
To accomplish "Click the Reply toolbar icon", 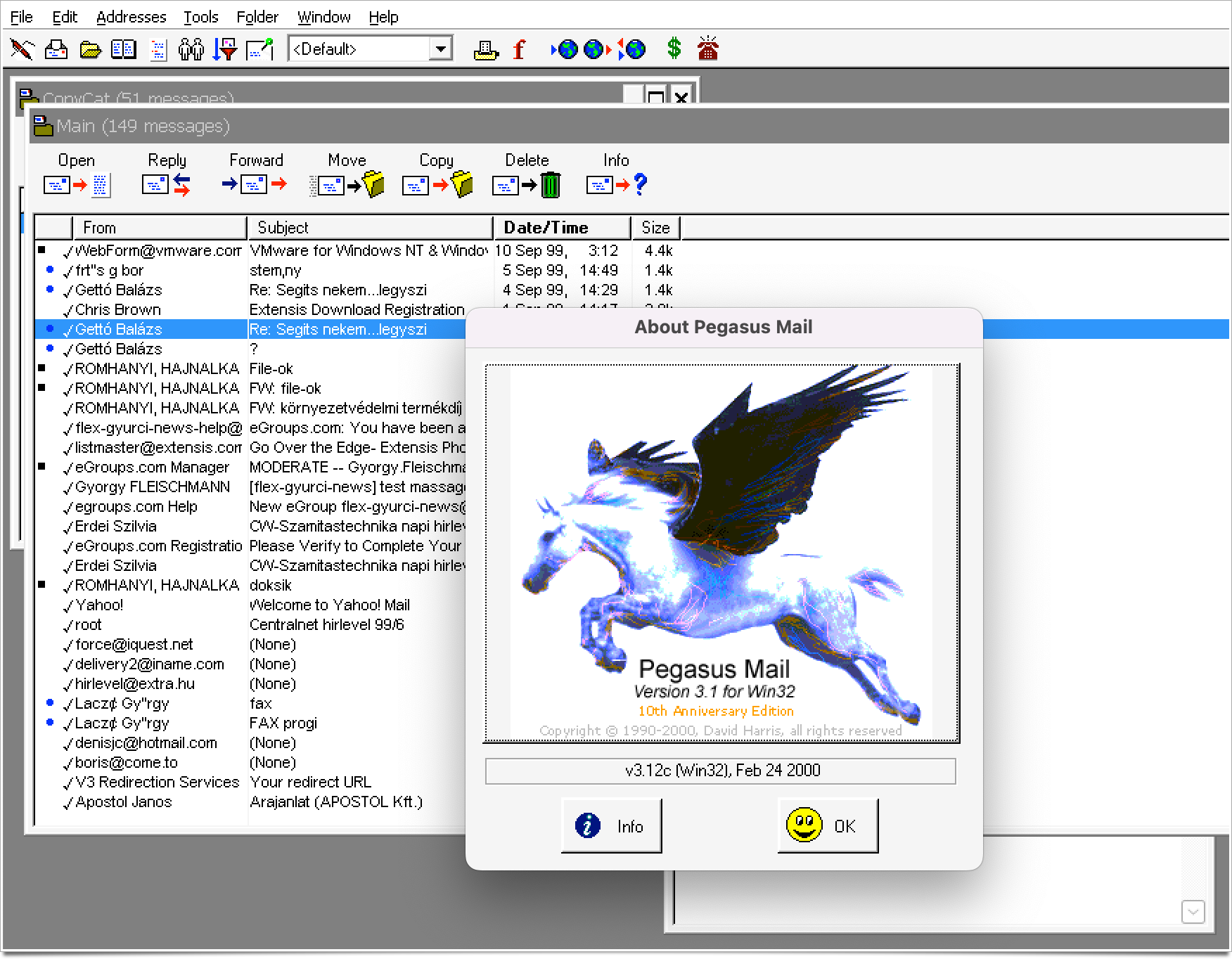I will (x=167, y=184).
